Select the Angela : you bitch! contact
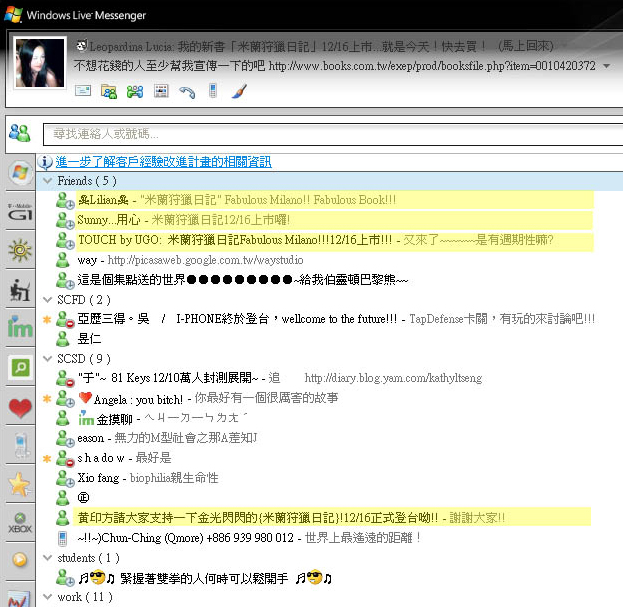 [197, 398]
